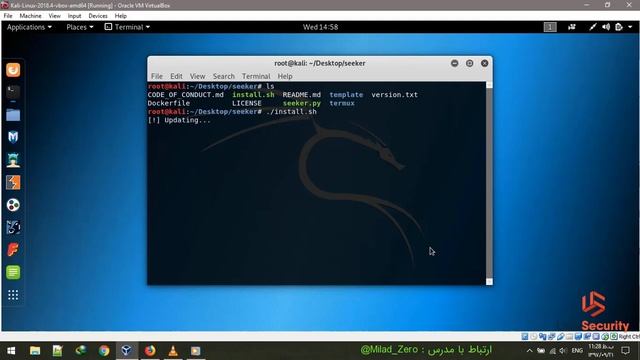Open Kali system power menu arrow
This screenshot has width=640, height=360.
pyautogui.click(x=630, y=27)
